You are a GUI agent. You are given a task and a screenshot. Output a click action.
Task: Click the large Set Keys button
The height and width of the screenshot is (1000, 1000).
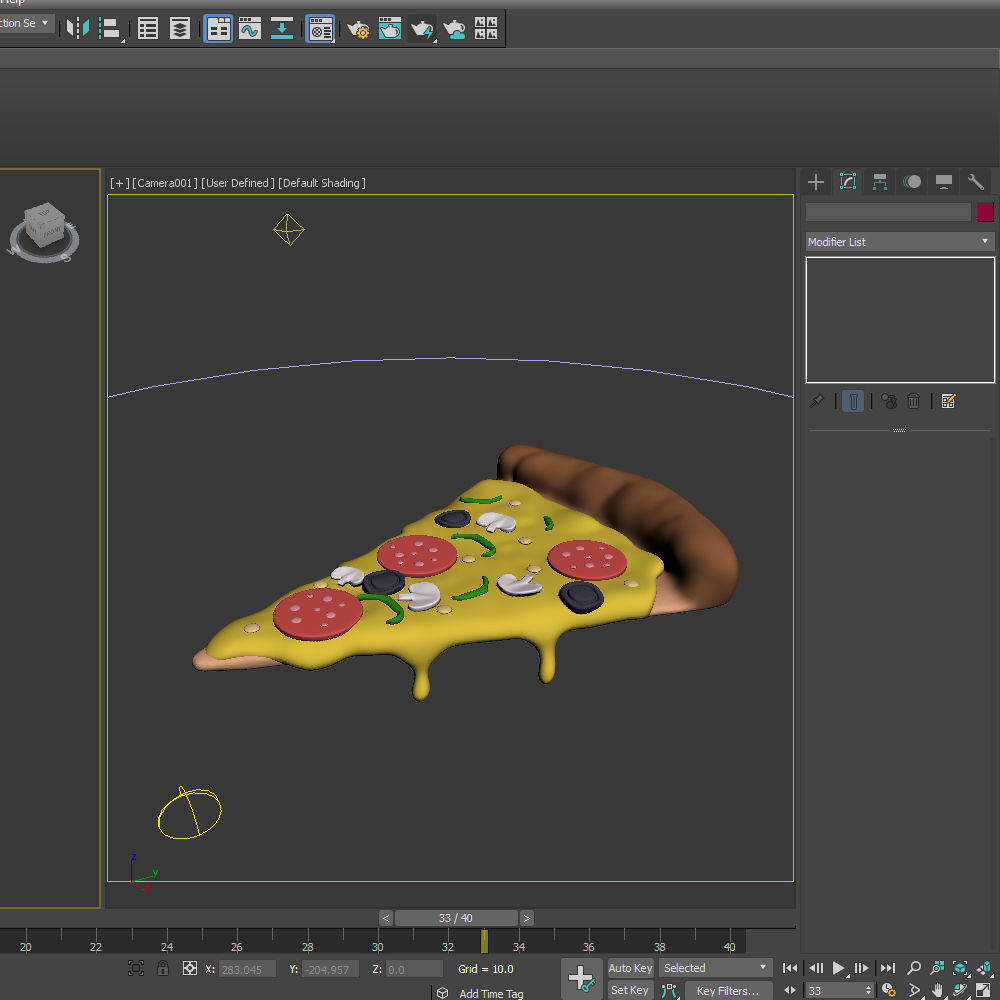tap(582, 979)
